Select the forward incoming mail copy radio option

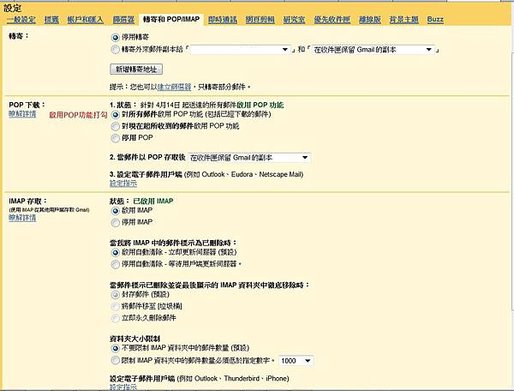tap(115, 50)
